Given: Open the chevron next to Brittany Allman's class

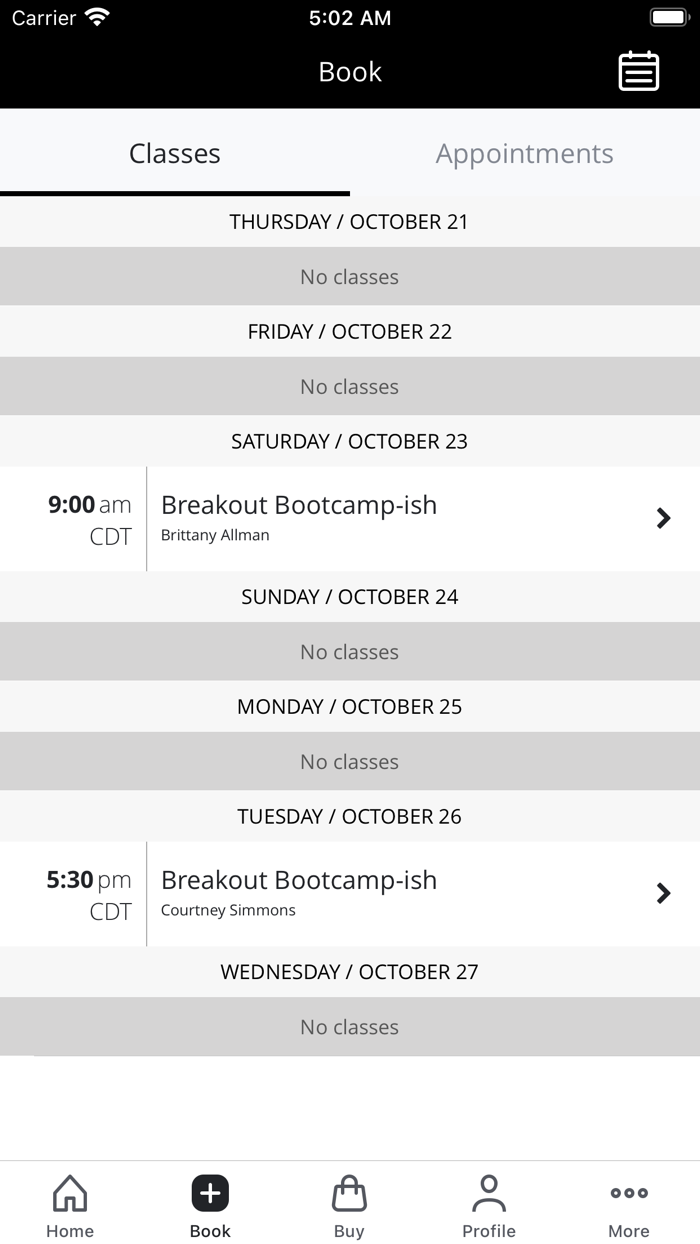Looking at the screenshot, I should pyautogui.click(x=663, y=518).
